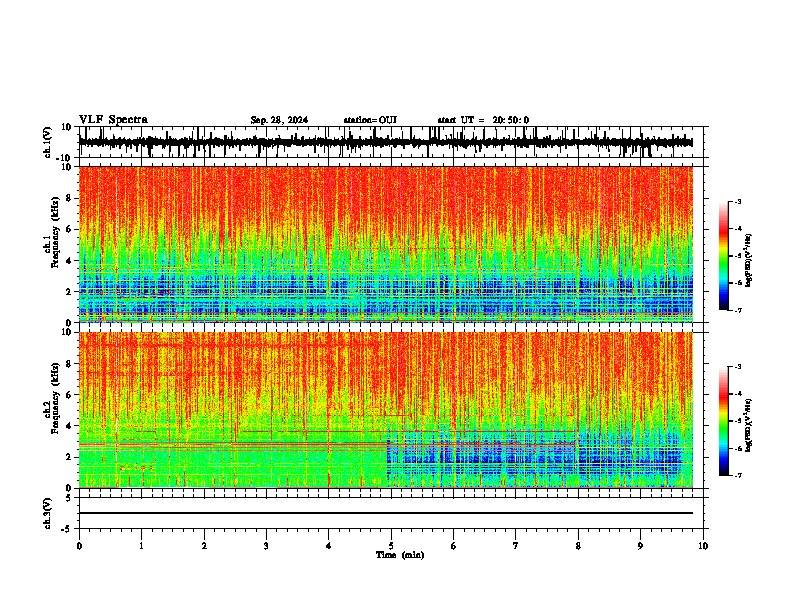Click the "ch.3(V)" bottom panel axis label

[48, 514]
